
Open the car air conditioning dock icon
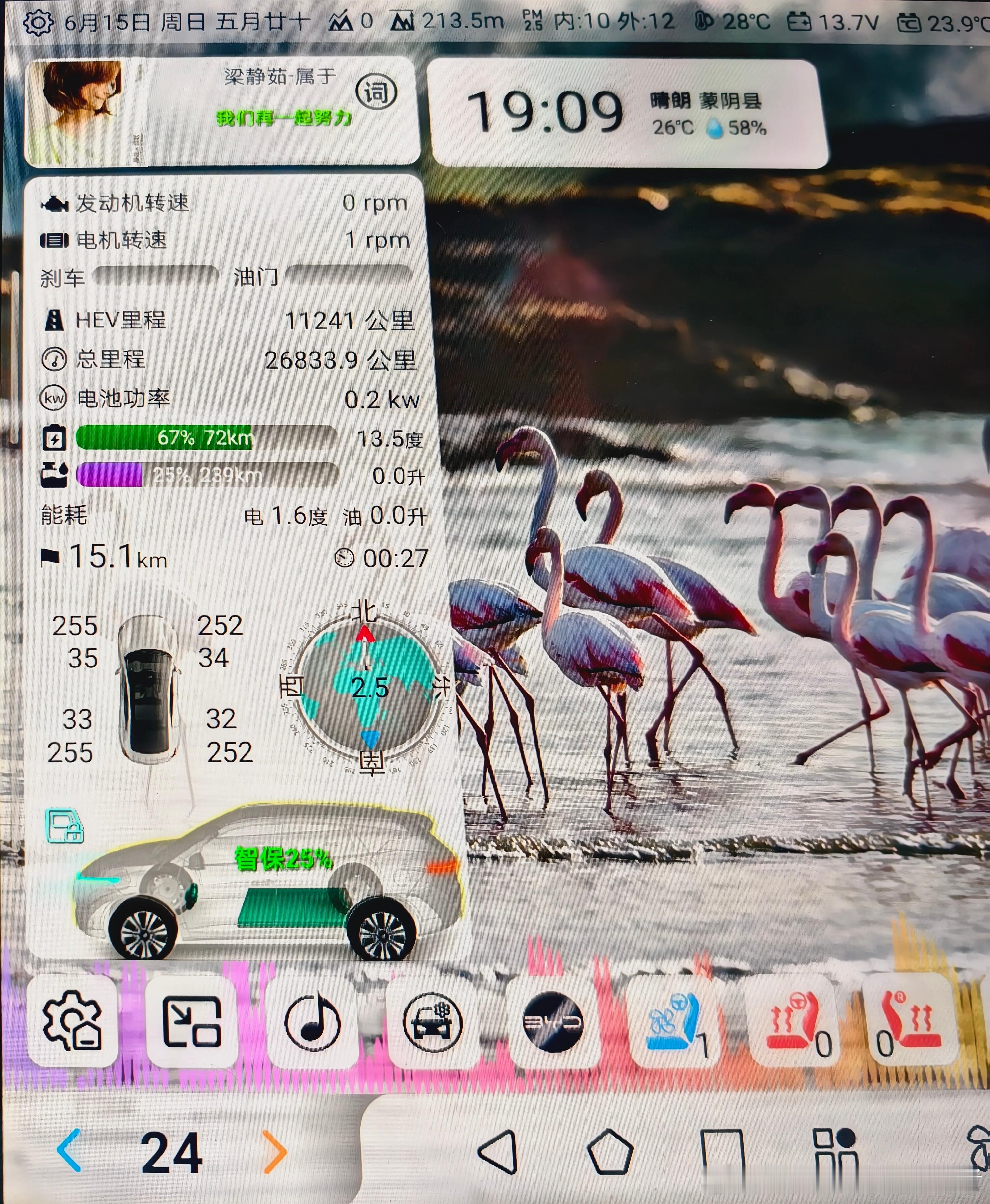click(432, 1023)
